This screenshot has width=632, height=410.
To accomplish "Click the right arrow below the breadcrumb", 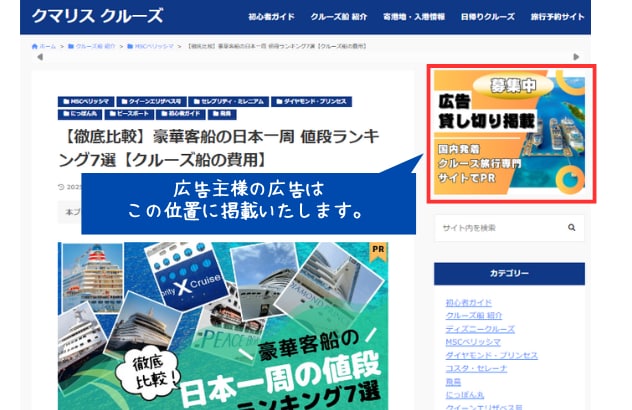I will [x=576, y=57].
